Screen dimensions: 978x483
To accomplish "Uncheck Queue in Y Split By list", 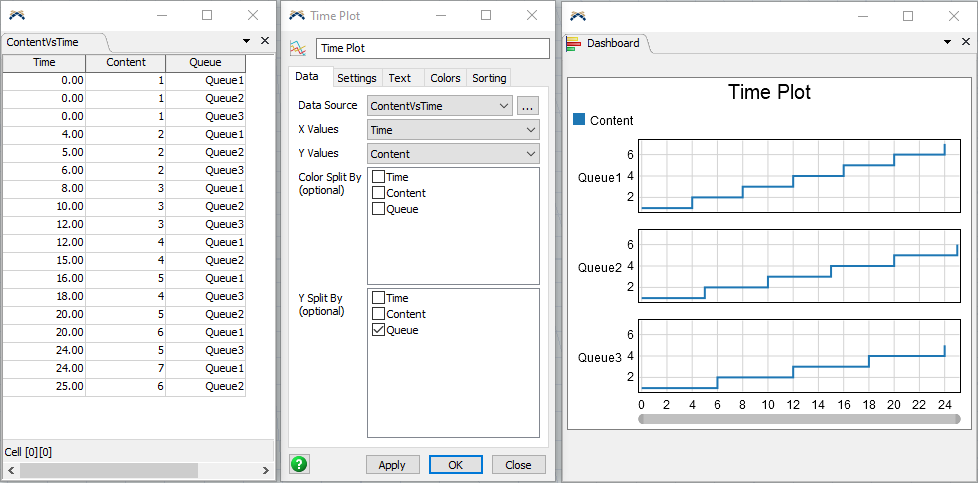I will [x=378, y=330].
